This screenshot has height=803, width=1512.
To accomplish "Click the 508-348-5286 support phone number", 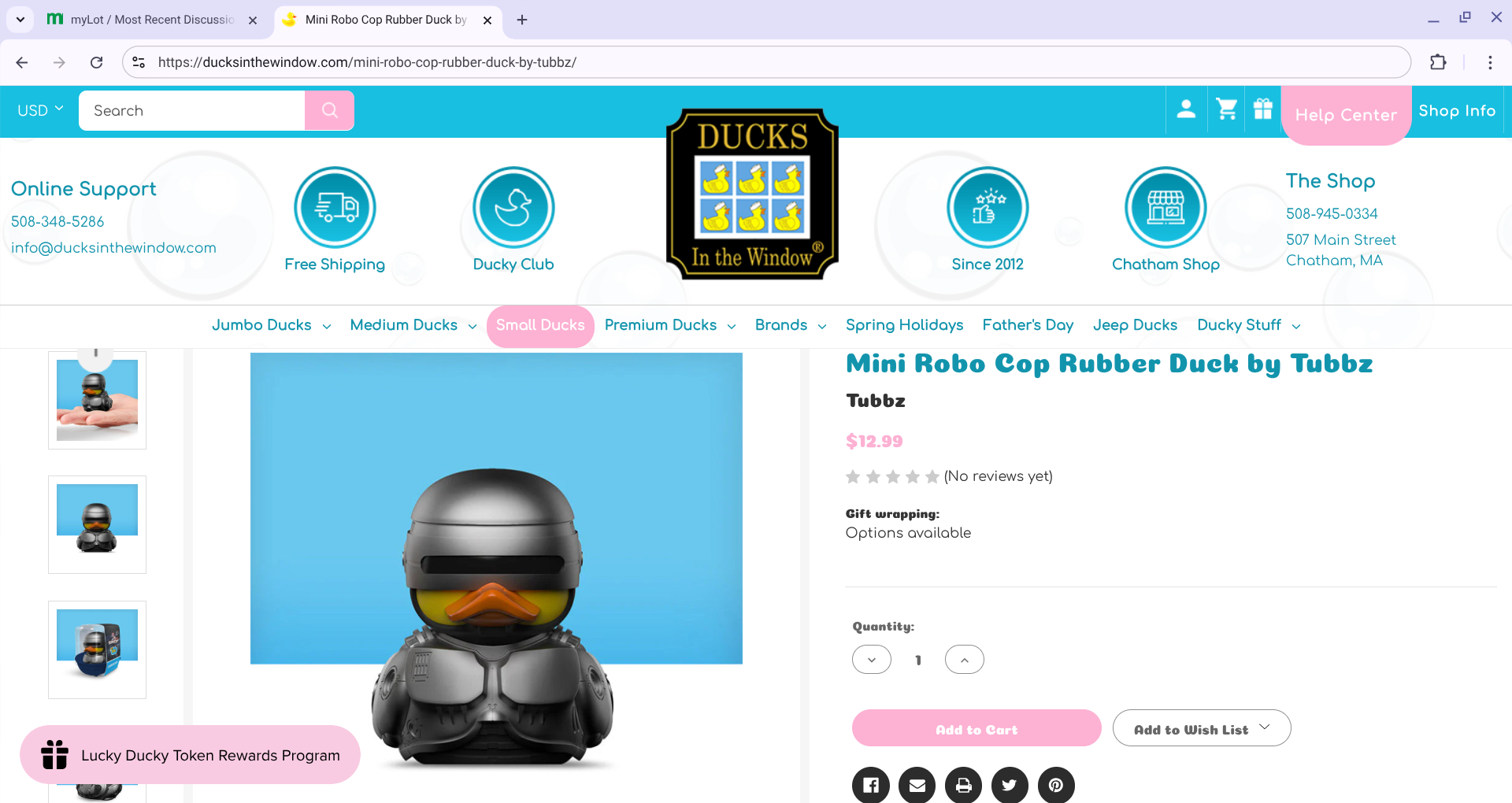I will 57,222.
